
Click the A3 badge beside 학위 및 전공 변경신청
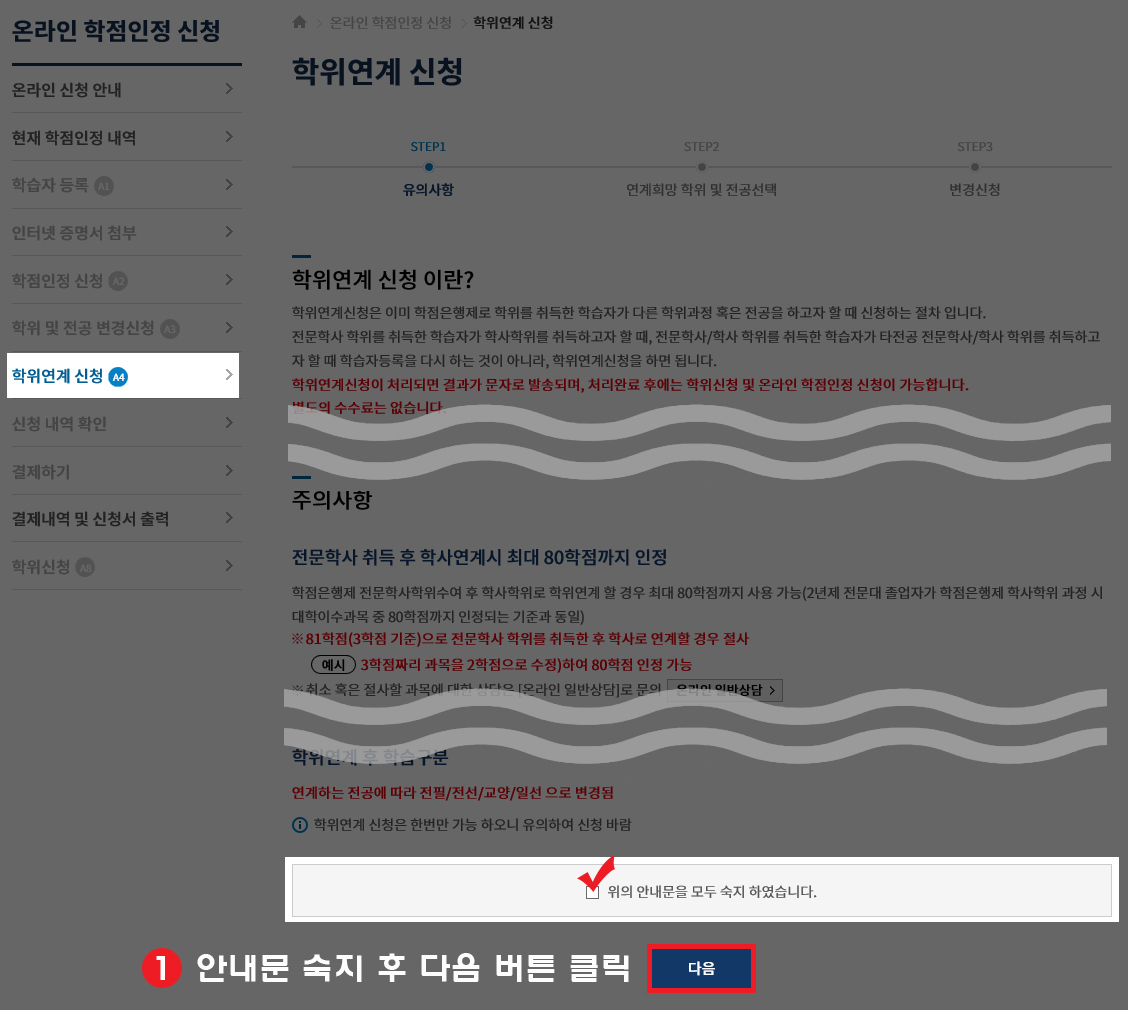pos(170,329)
